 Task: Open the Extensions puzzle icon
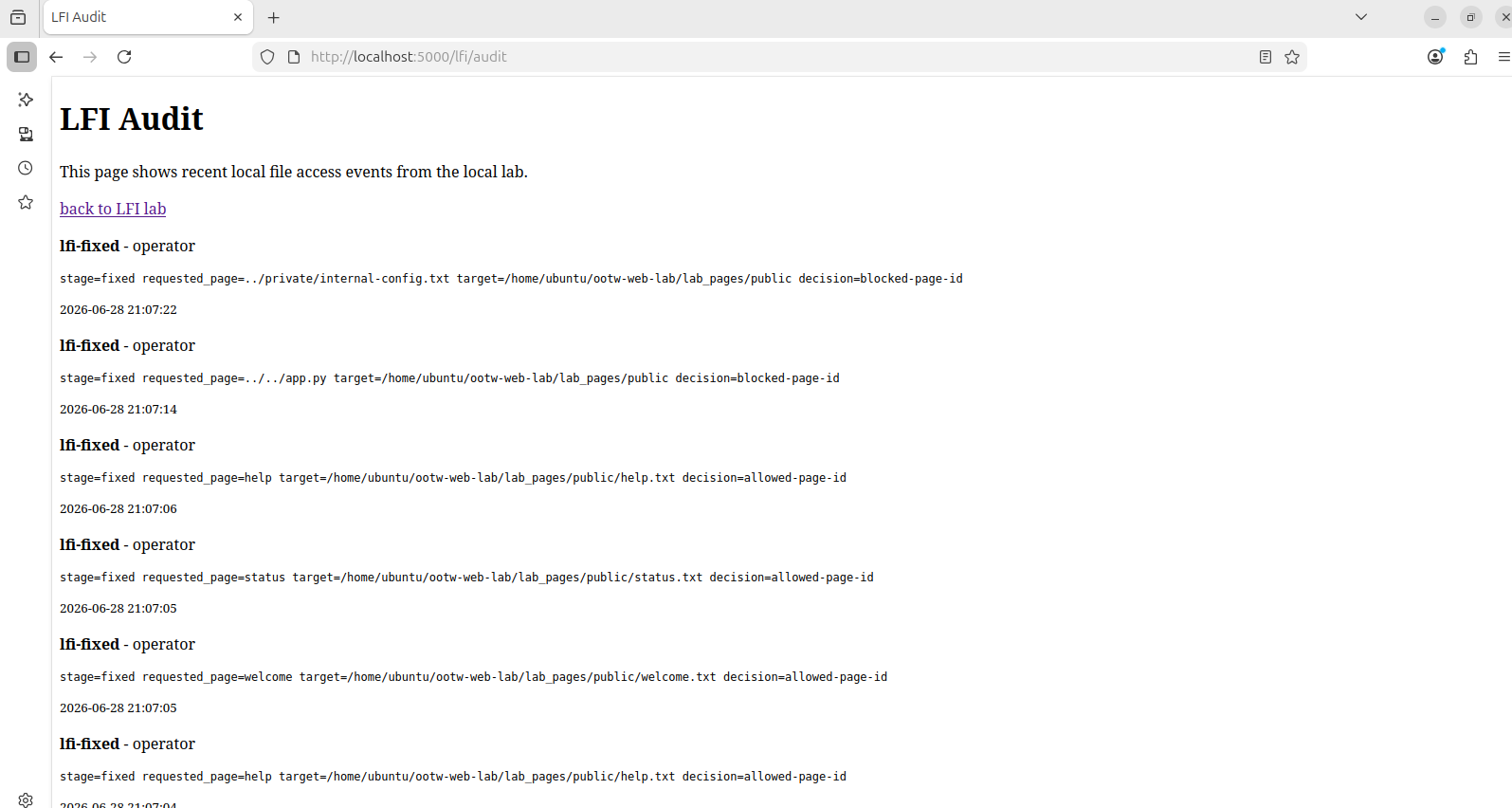point(1470,57)
